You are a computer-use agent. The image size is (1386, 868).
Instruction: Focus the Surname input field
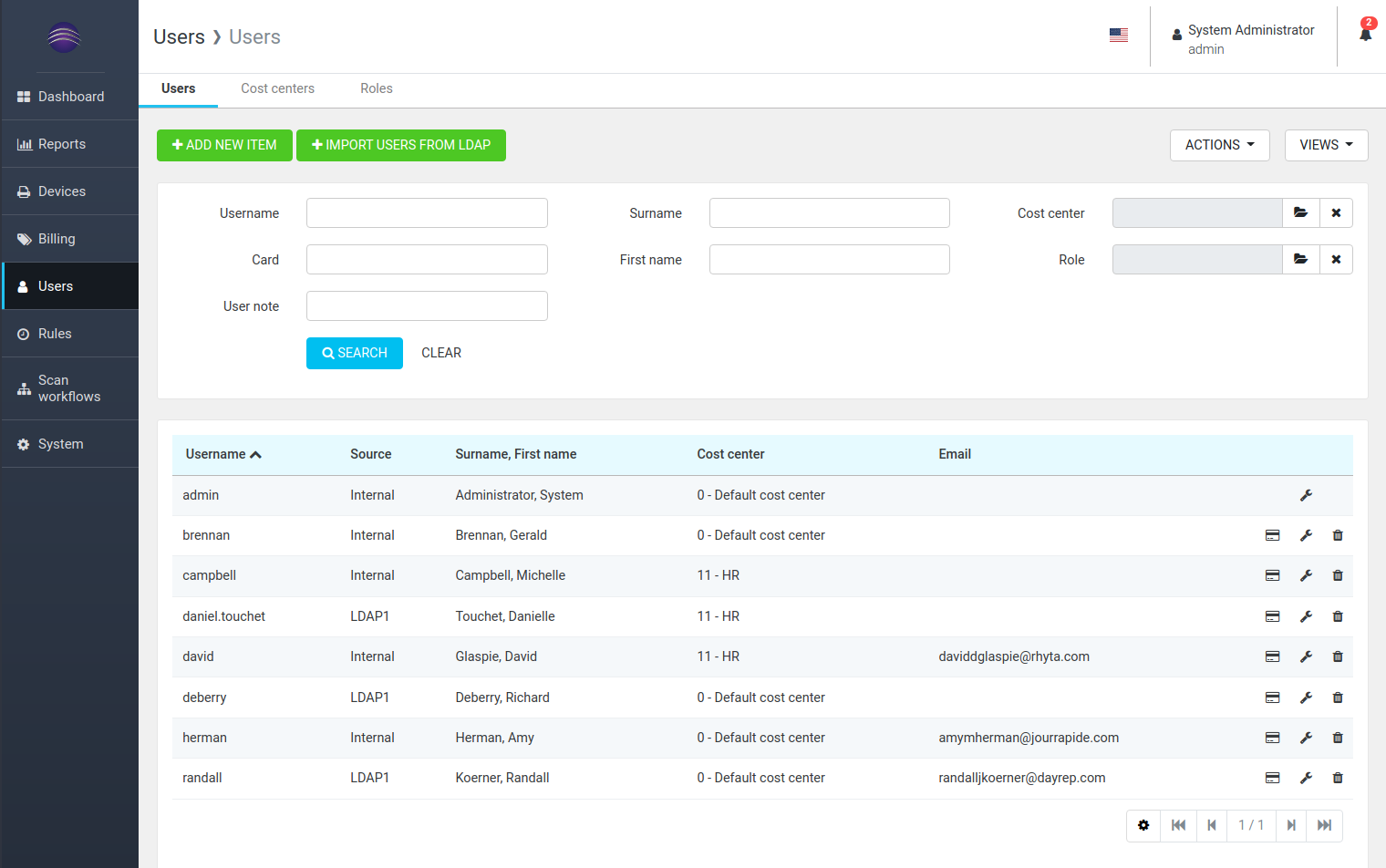[x=829, y=213]
